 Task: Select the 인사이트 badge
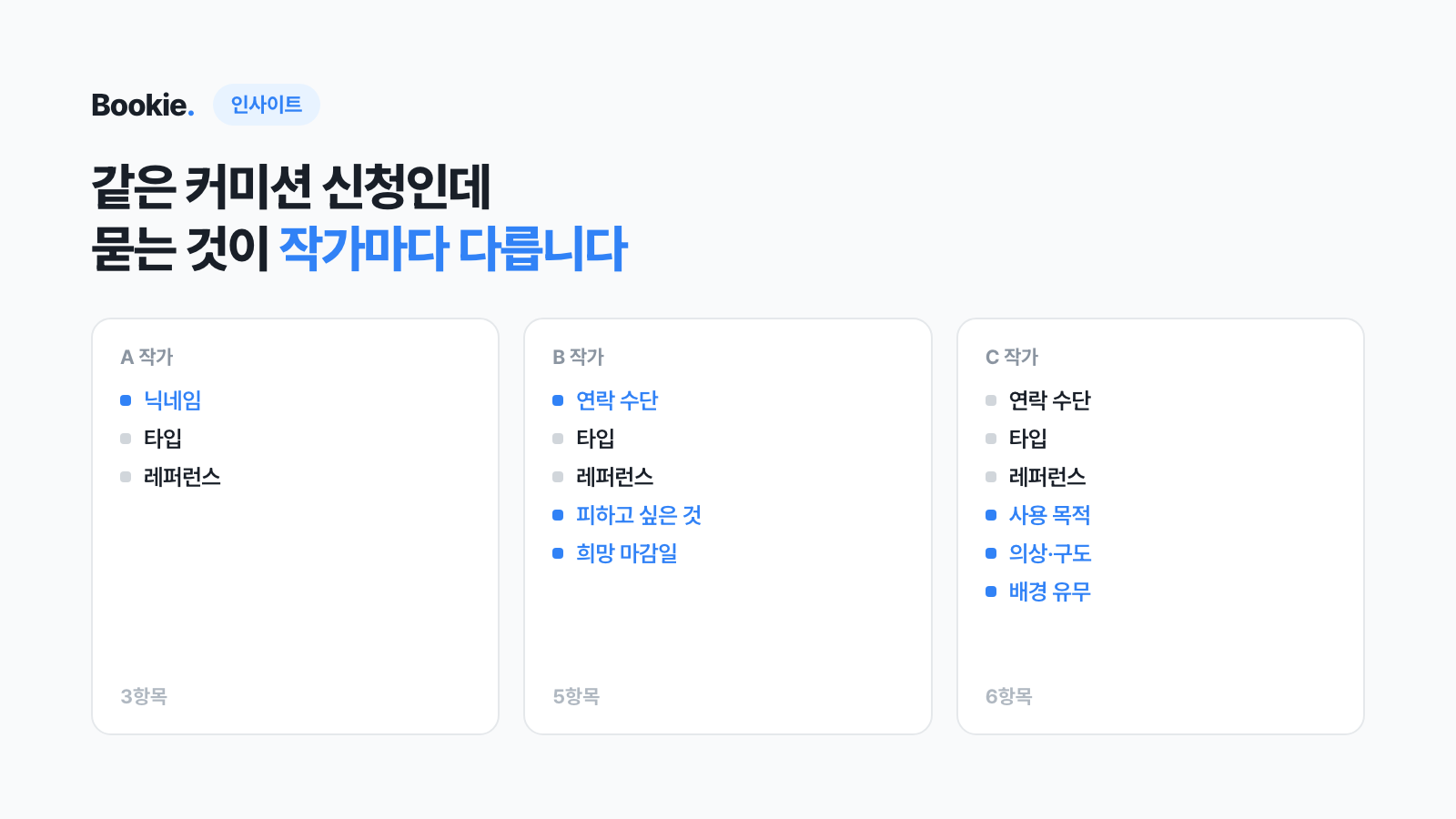click(x=267, y=105)
